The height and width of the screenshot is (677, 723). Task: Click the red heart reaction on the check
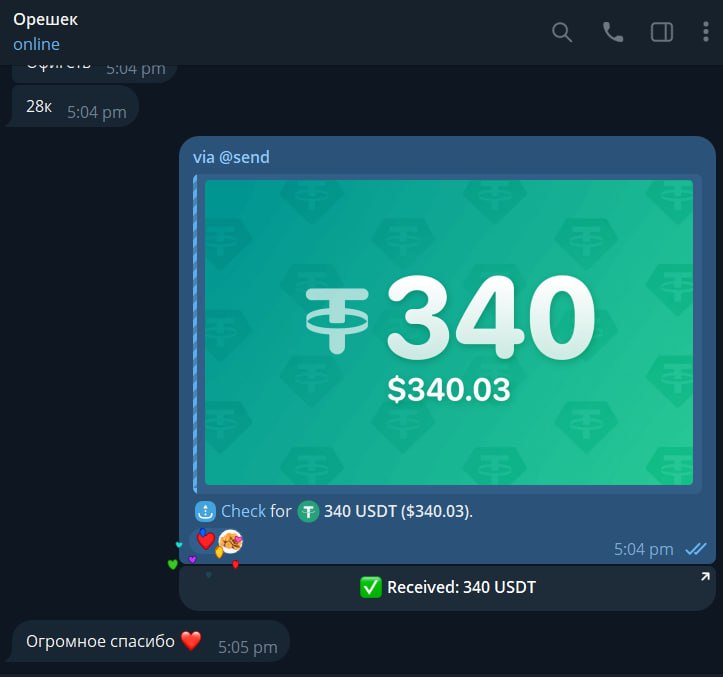pos(206,540)
